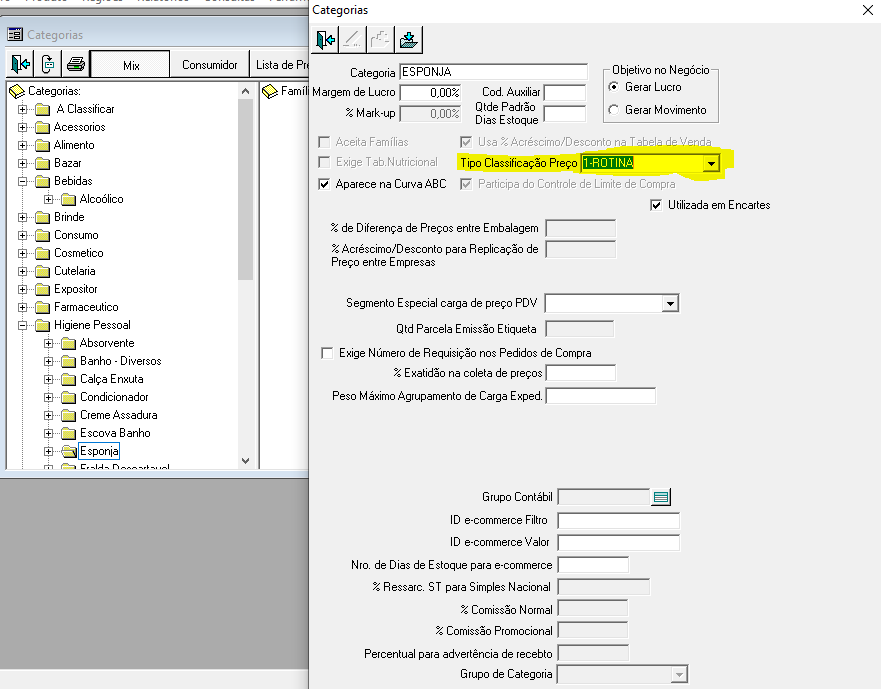Switch to the Mix tab
This screenshot has width=881, height=689.
[x=130, y=65]
